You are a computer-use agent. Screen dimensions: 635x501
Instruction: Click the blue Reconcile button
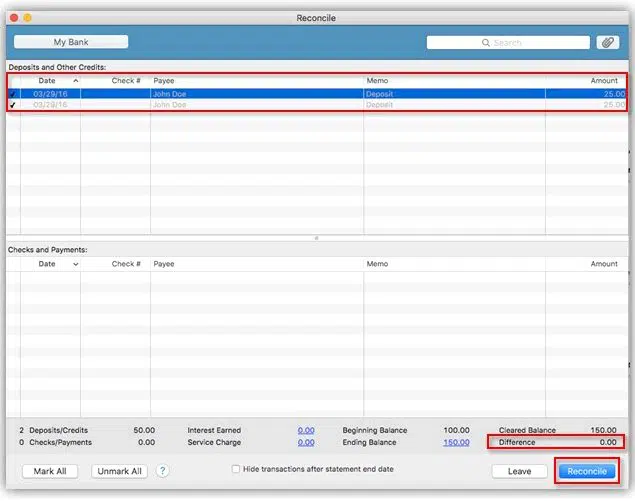coord(587,471)
